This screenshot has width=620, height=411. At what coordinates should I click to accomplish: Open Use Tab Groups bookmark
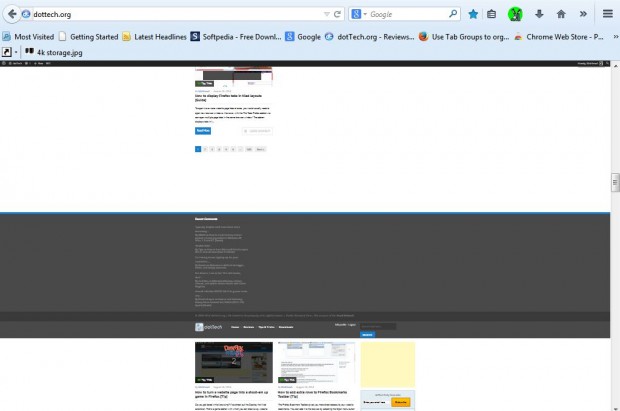coord(464,37)
